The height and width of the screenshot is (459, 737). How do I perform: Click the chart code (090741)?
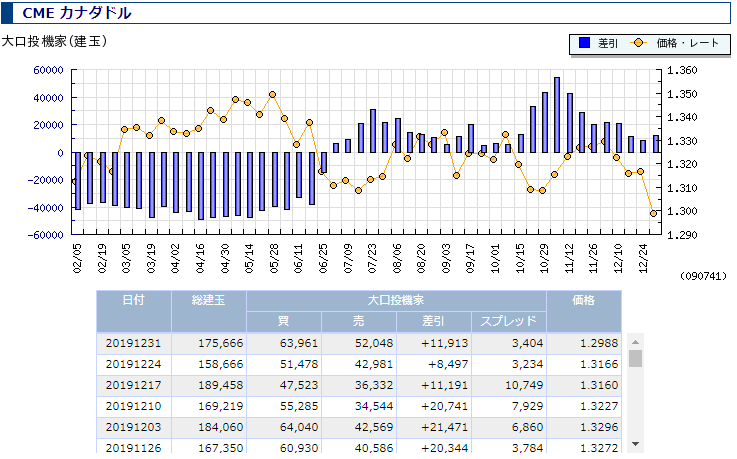coord(704,276)
